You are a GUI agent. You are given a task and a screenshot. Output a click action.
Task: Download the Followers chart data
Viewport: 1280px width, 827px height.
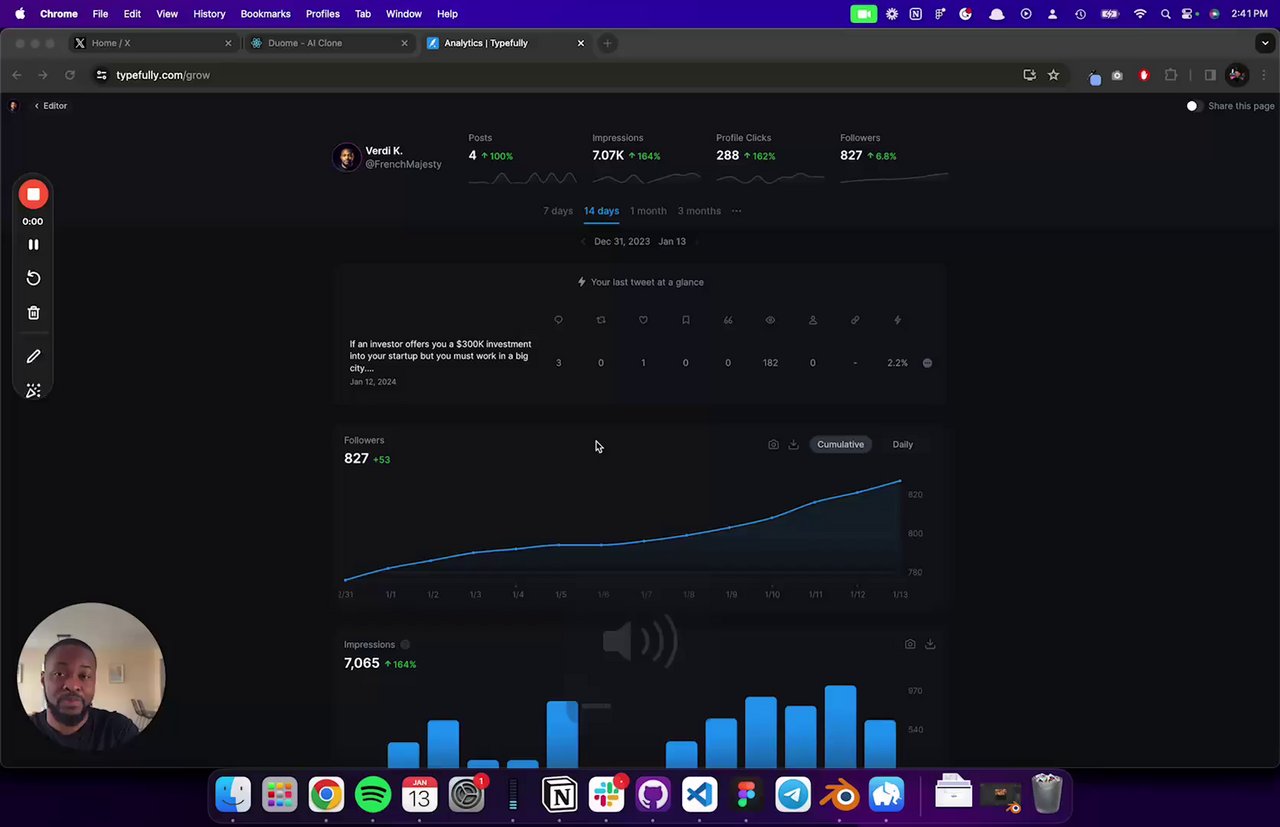pyautogui.click(x=793, y=445)
